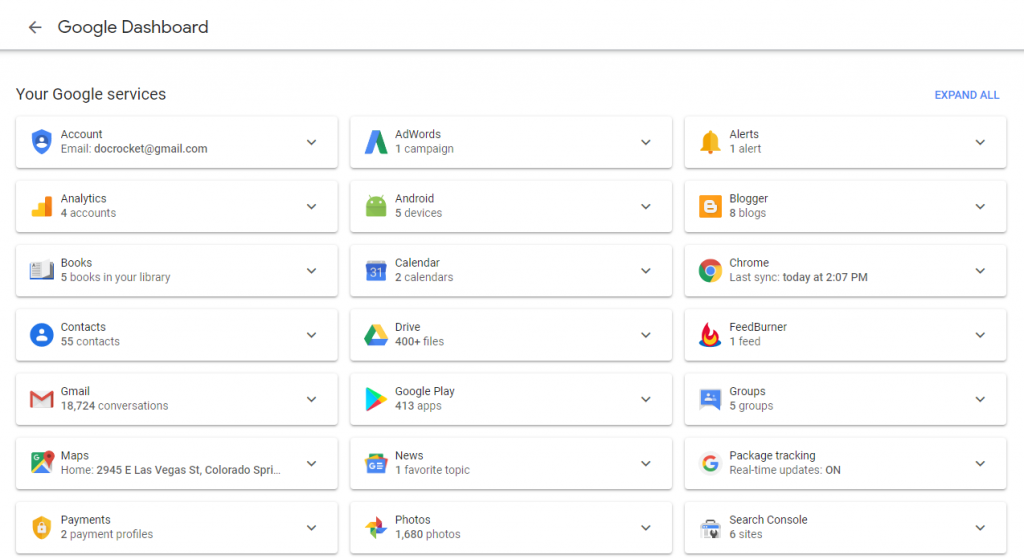The width and height of the screenshot is (1024, 559).
Task: Expand the Photos card chevron
Action: (x=646, y=528)
